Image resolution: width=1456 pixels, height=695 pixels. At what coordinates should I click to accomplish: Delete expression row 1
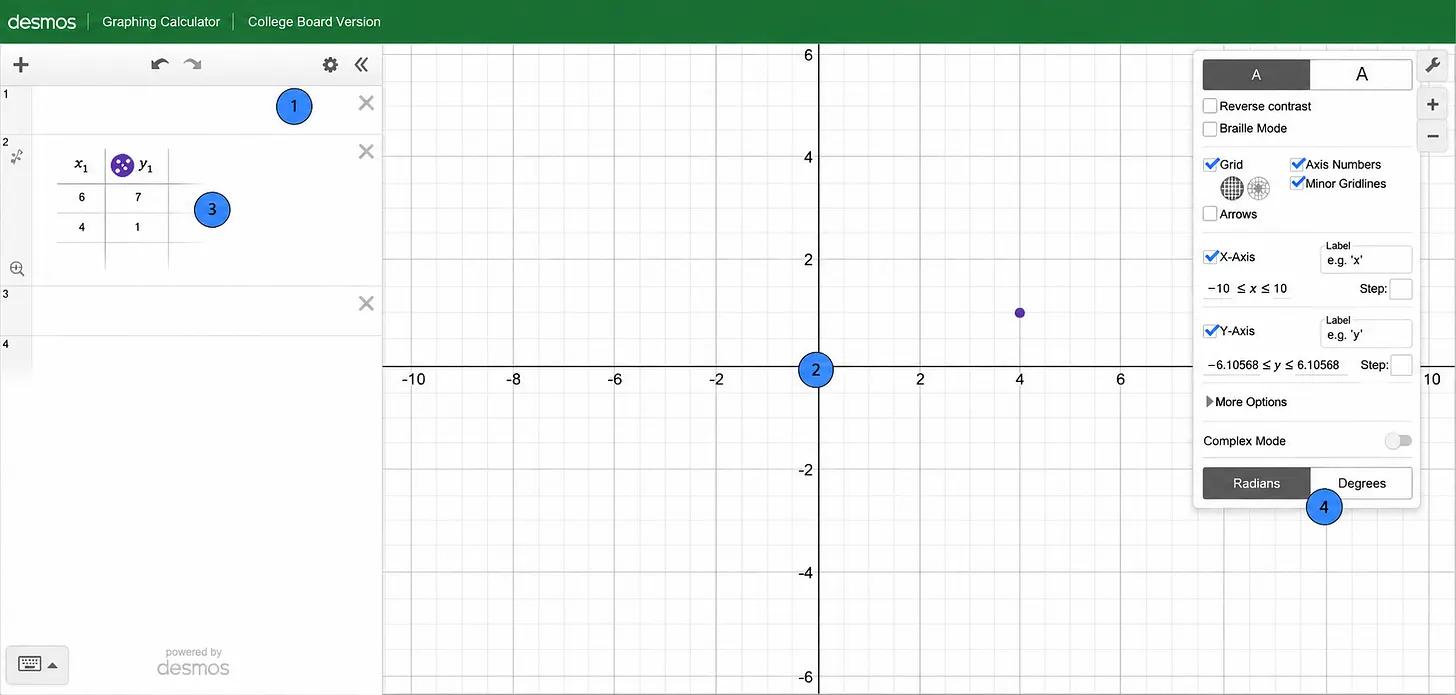pos(366,103)
